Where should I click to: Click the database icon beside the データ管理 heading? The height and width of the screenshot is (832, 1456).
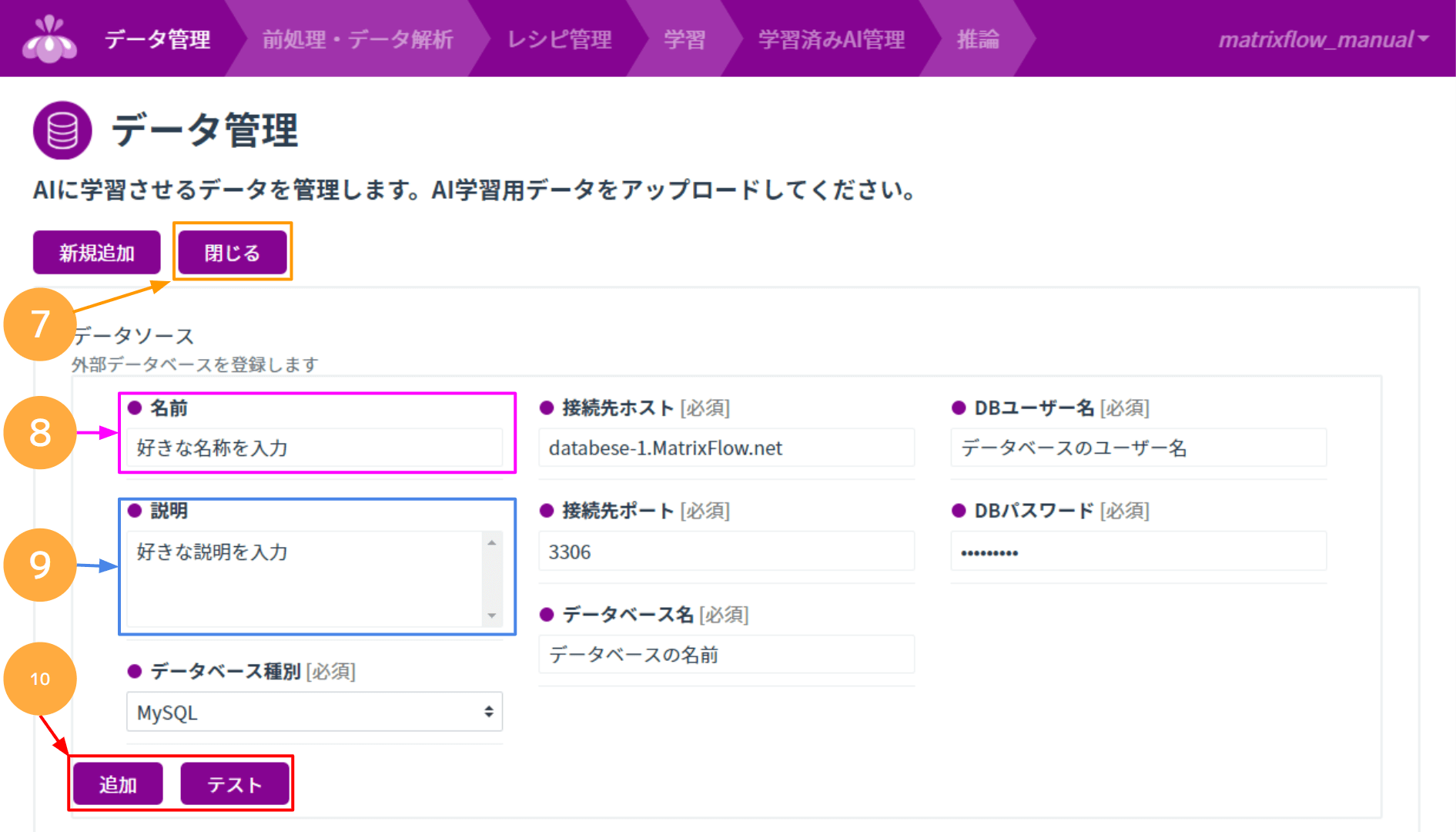tap(62, 130)
